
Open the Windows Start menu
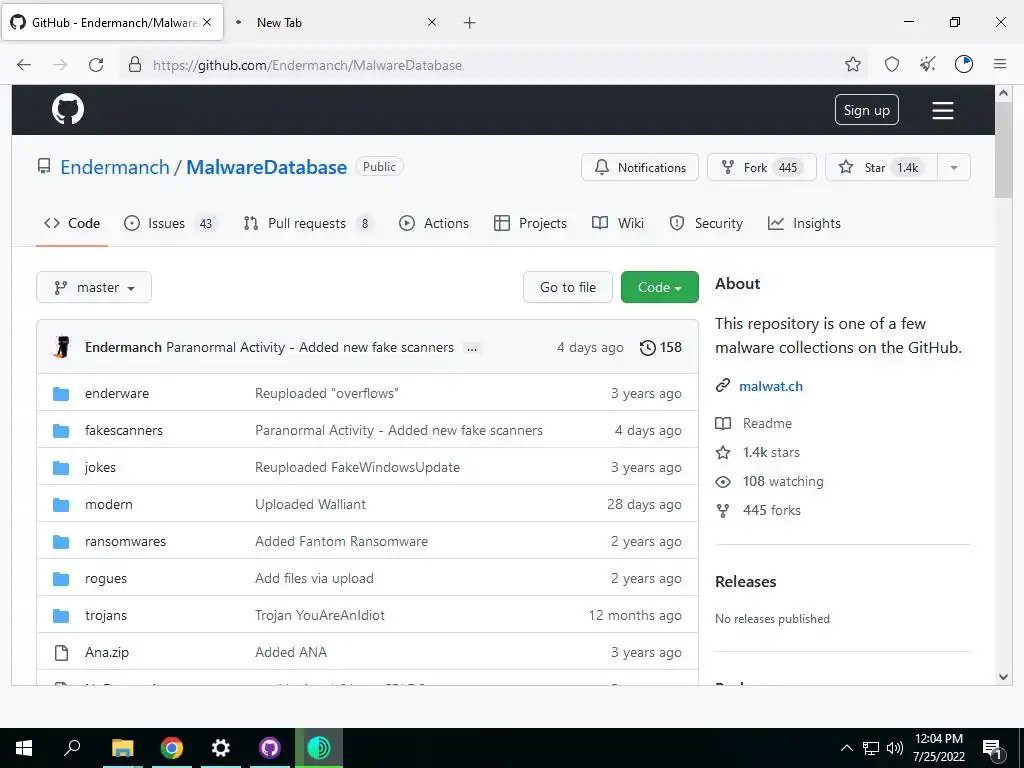pos(24,748)
